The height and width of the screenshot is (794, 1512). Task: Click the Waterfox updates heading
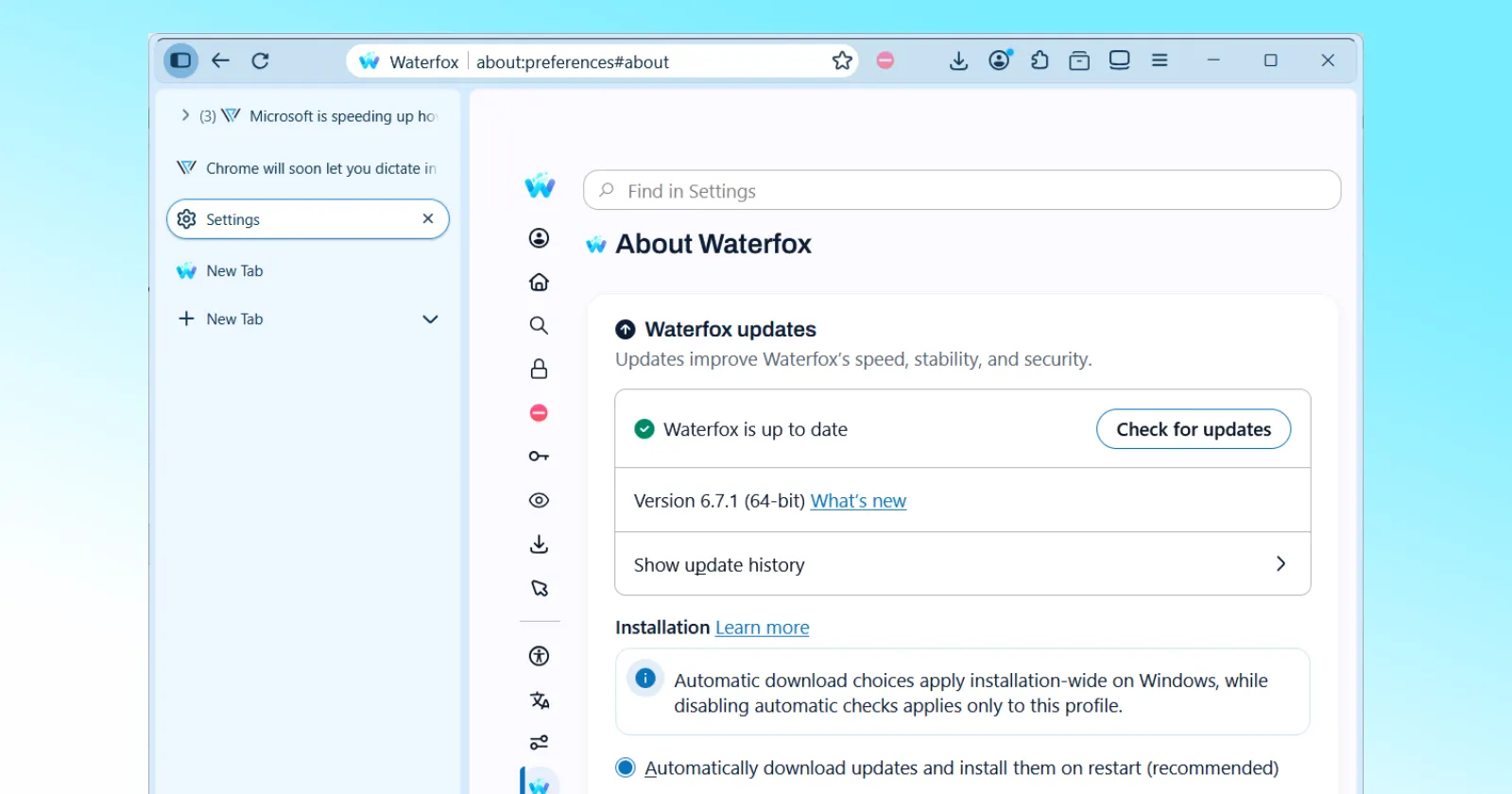[730, 329]
